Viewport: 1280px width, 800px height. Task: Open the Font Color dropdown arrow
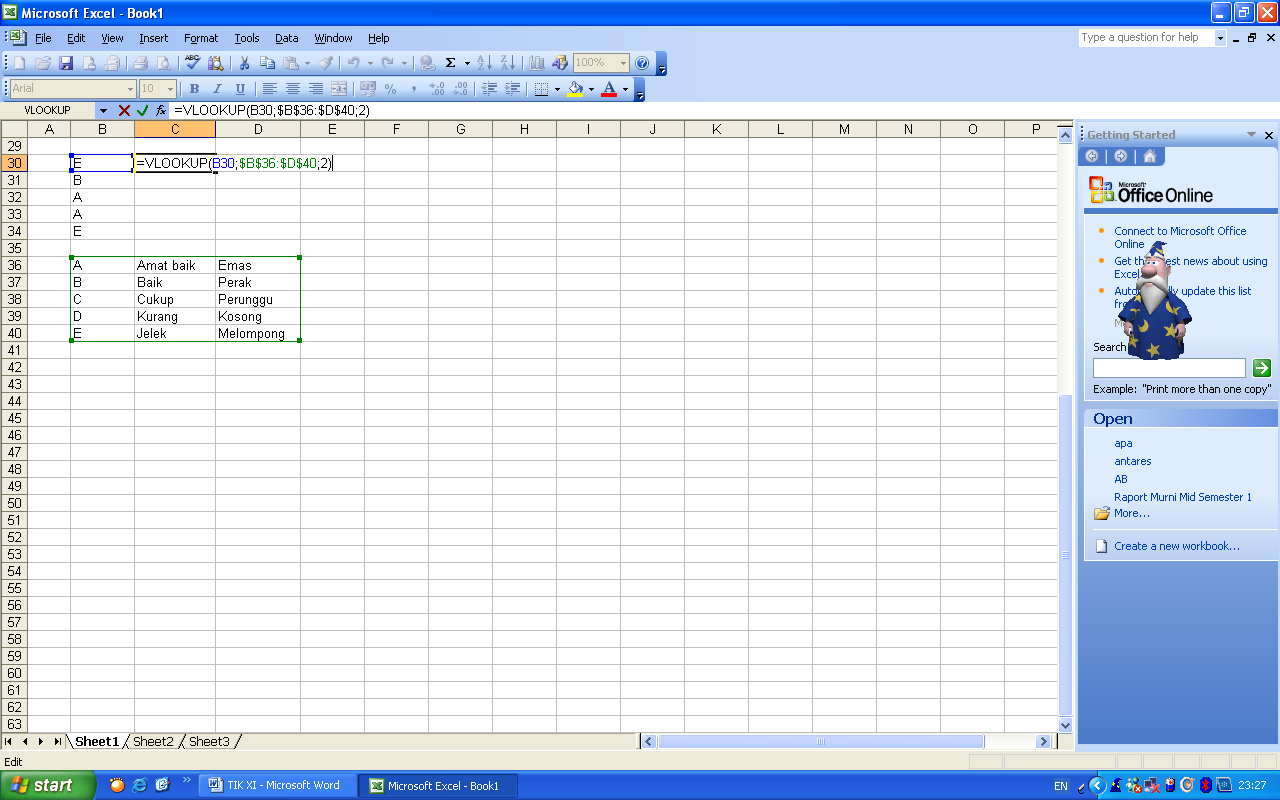click(x=625, y=89)
